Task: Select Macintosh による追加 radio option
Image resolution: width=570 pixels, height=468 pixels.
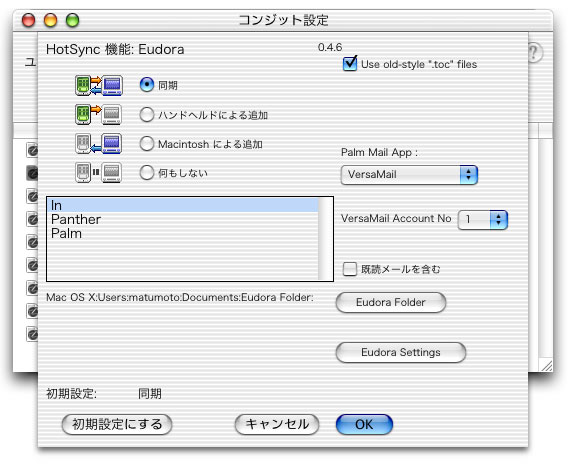Action: pyautogui.click(x=146, y=144)
